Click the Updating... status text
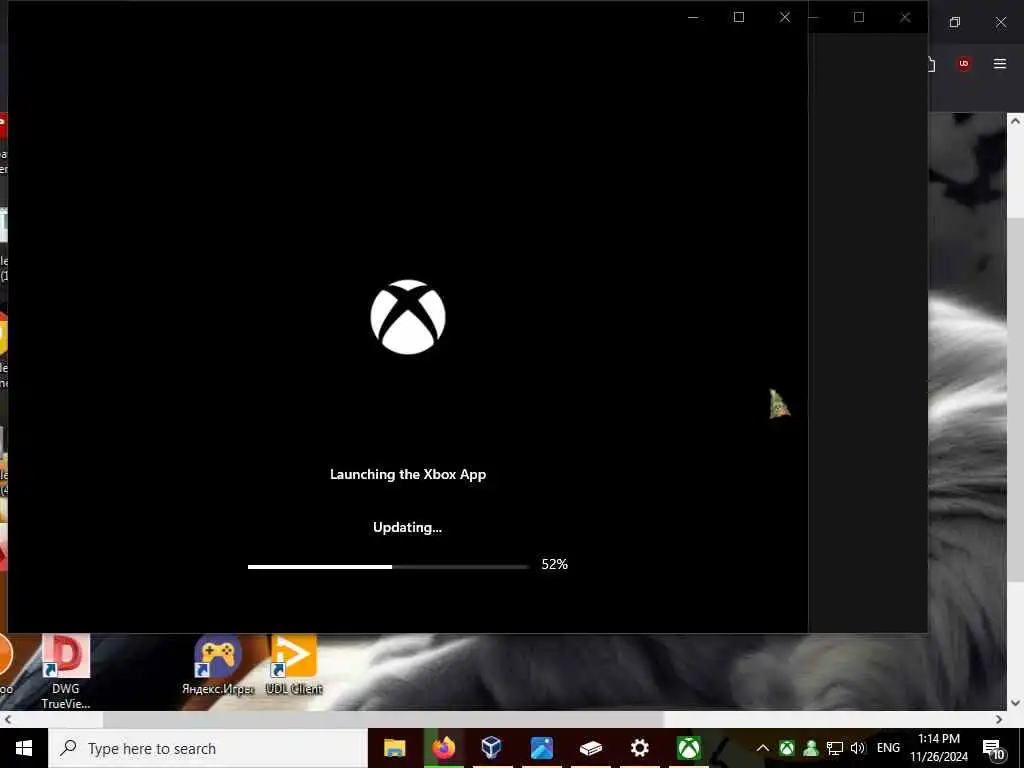1024x768 pixels. tap(408, 528)
